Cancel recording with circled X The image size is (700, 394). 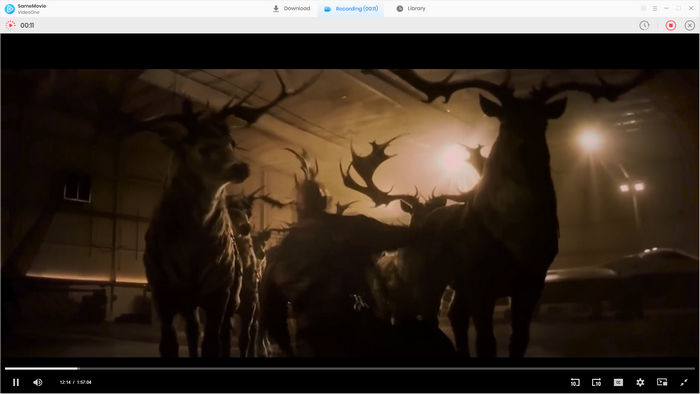(x=690, y=25)
